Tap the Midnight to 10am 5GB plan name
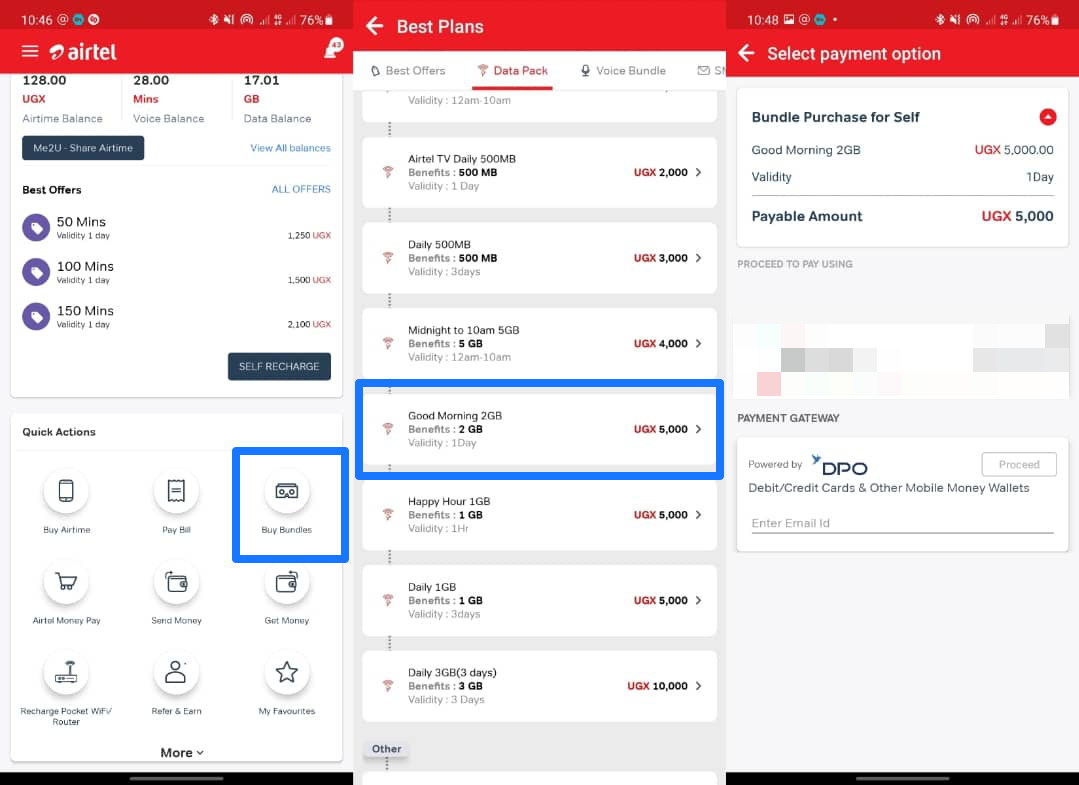Screen dimensions: 1079x785 point(464,330)
